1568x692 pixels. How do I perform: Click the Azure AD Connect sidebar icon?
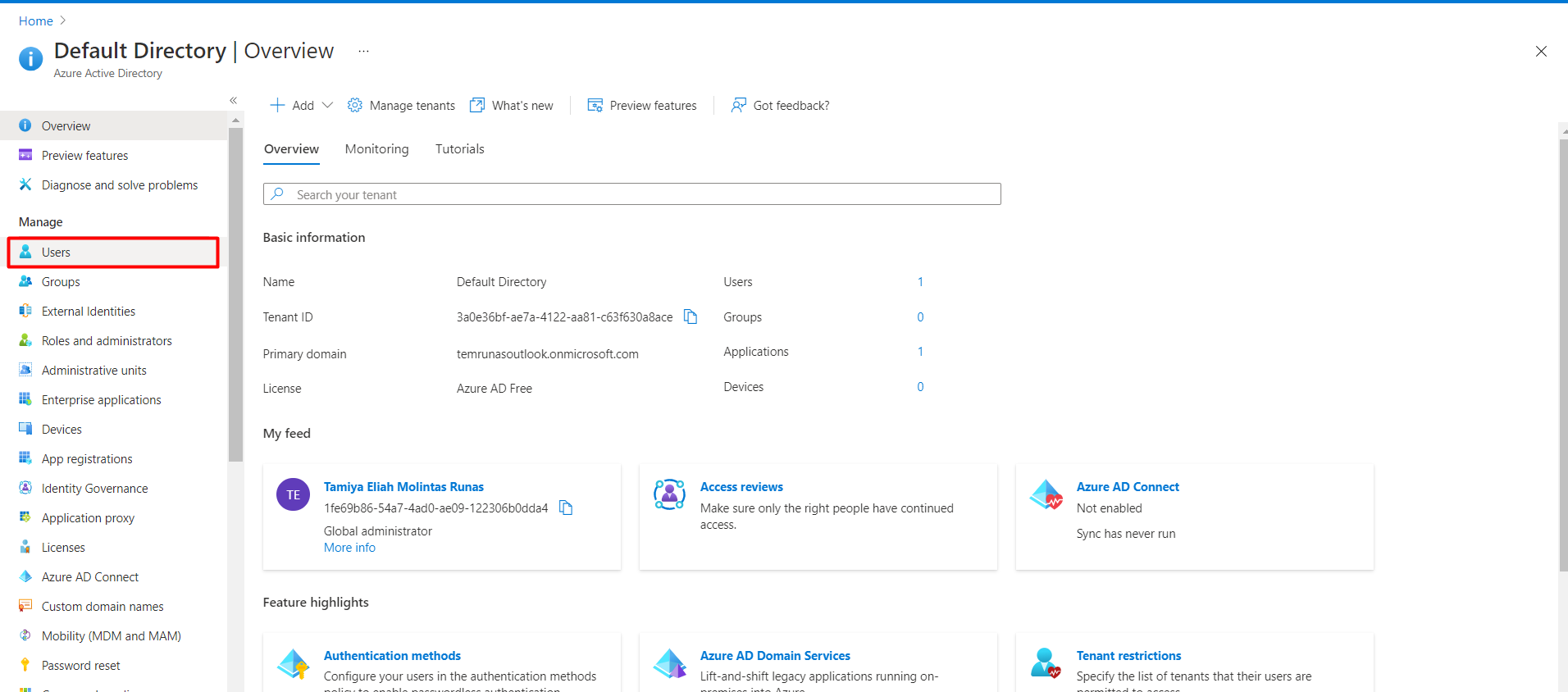tap(25, 576)
